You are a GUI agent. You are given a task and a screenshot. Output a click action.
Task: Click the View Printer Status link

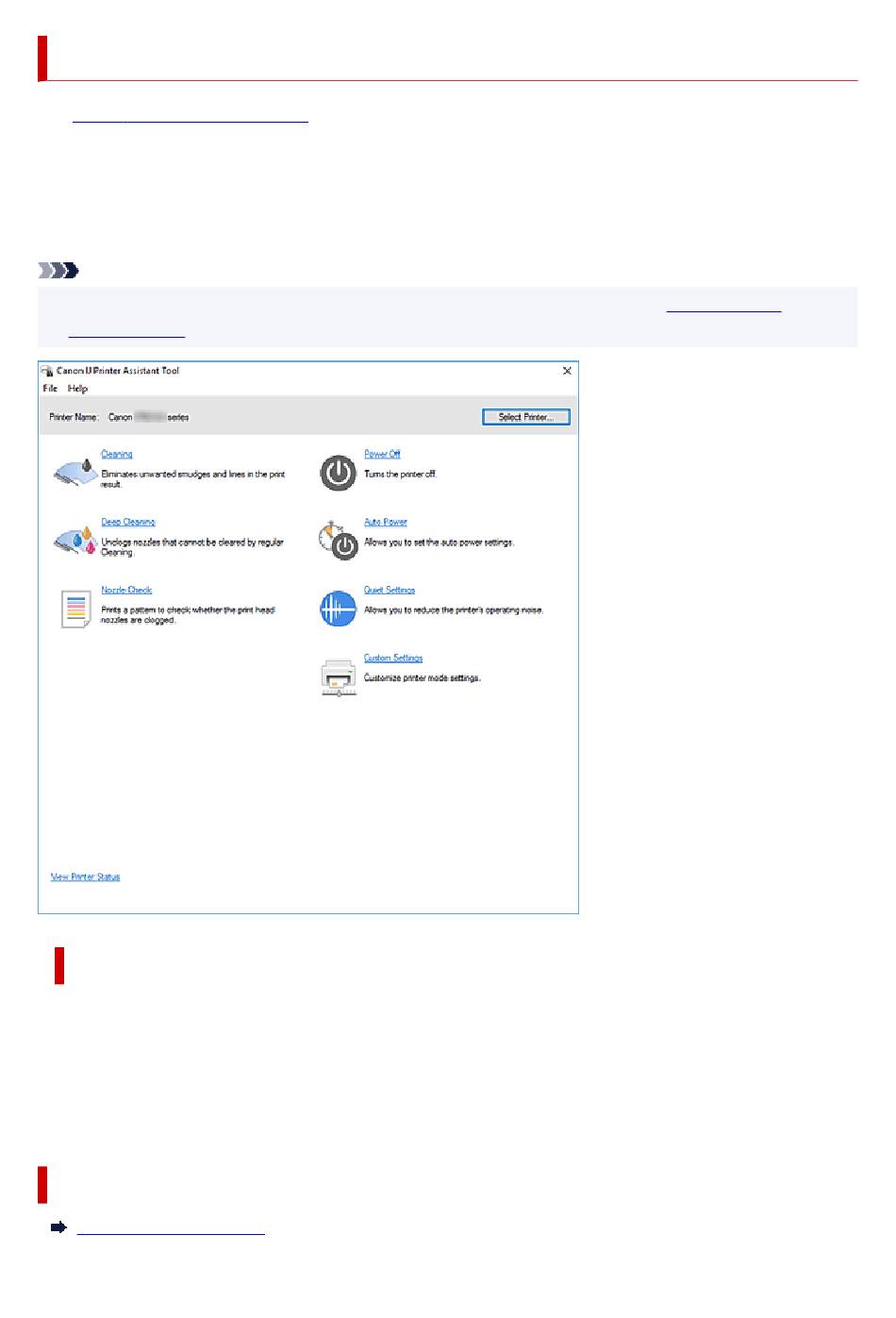[x=85, y=877]
